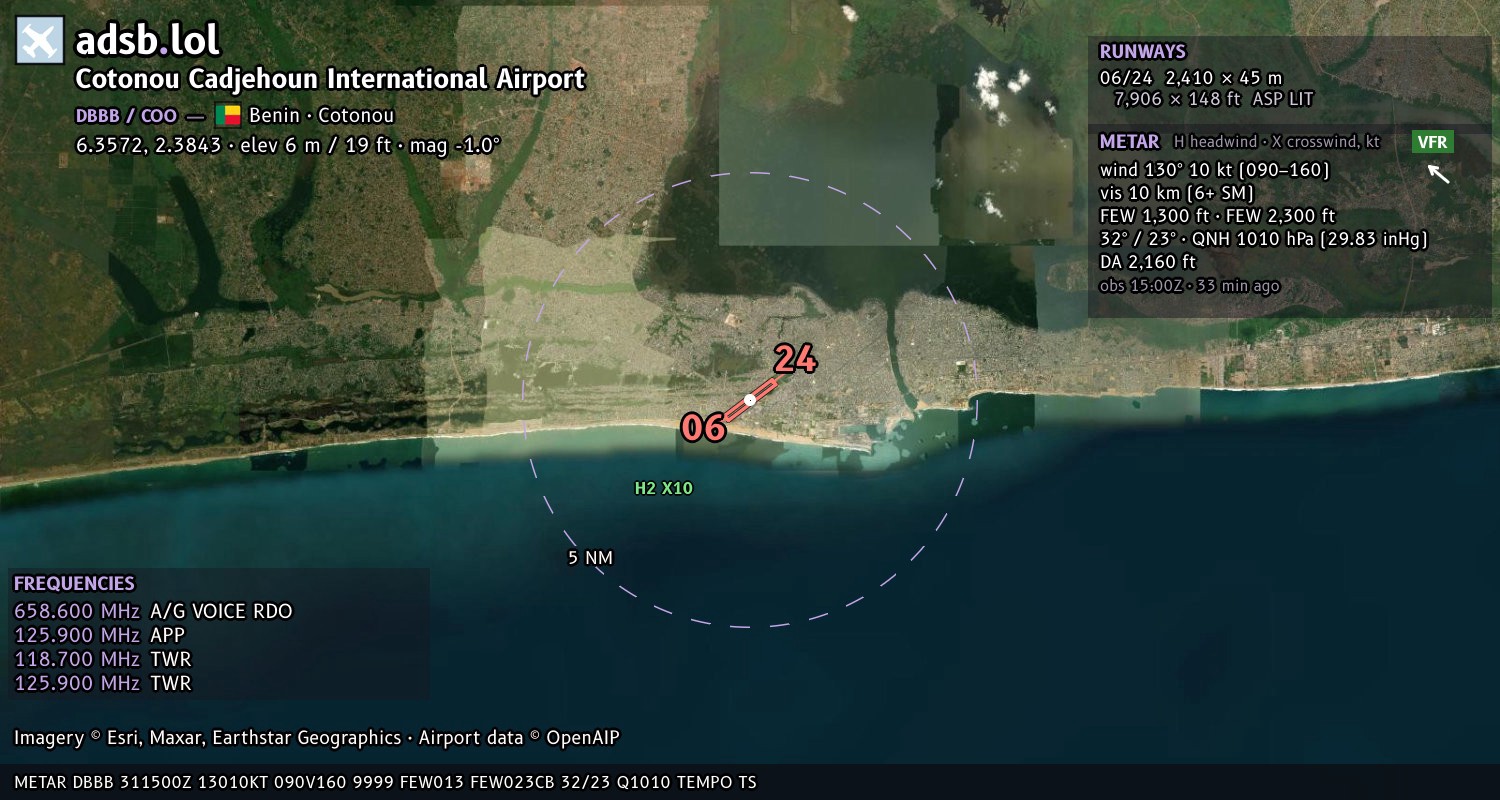Click the airport reference point dot on runway
The width and height of the screenshot is (1500, 800).
(750, 400)
